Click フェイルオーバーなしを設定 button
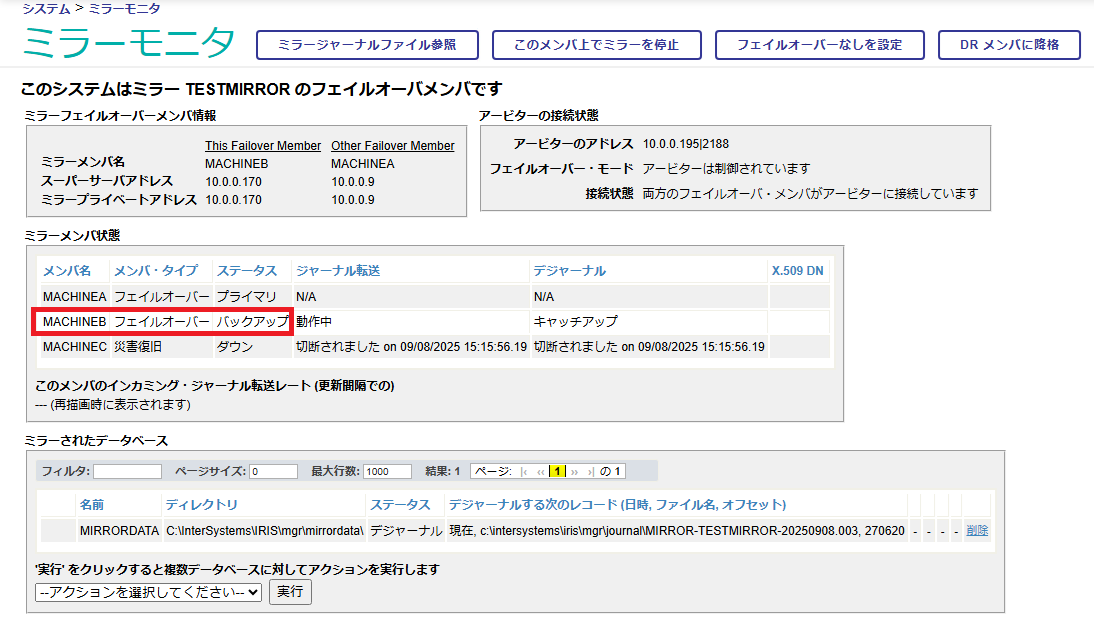This screenshot has height=628, width=1094. tap(819, 45)
